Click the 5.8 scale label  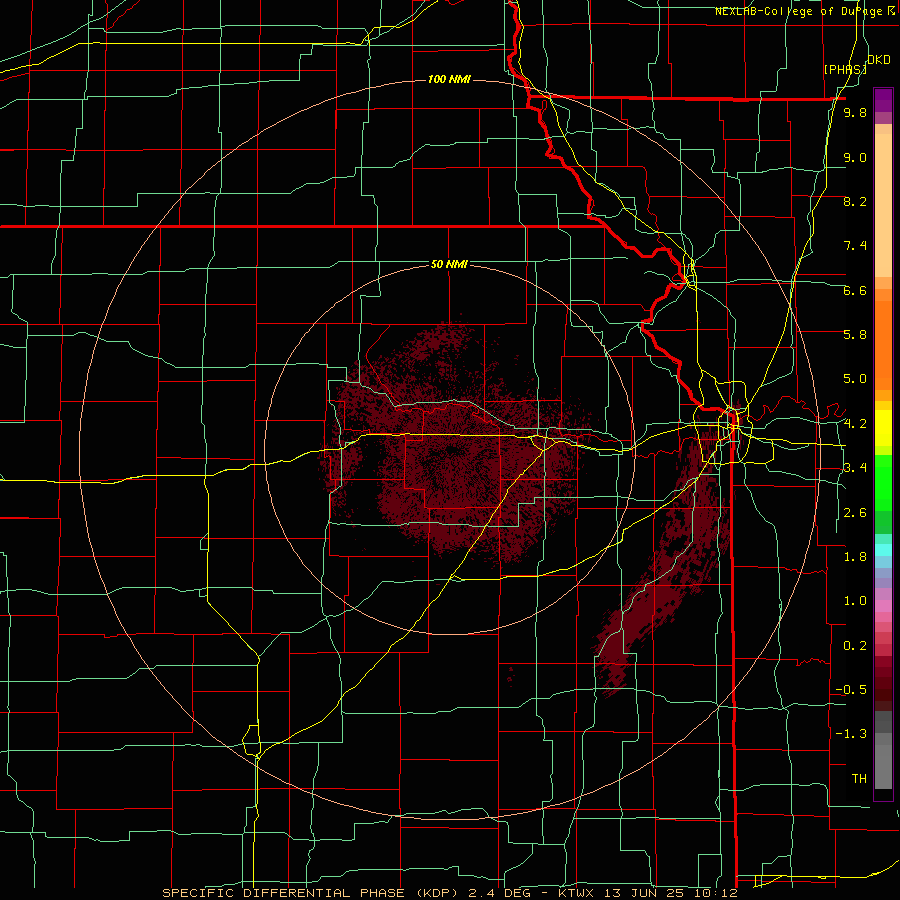855,334
